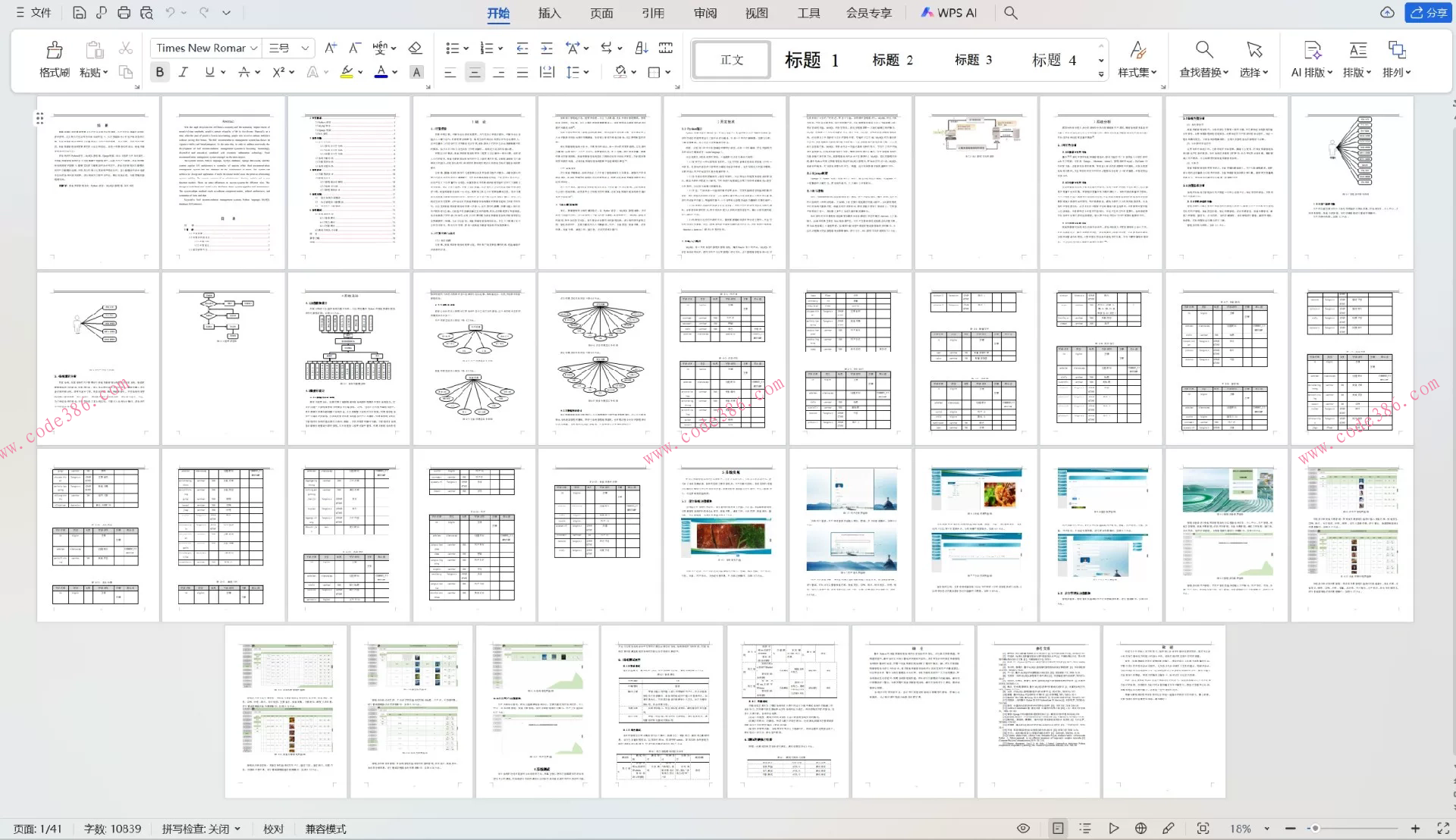
Task: Switch to the 插入 (Insert) tab
Action: click(x=549, y=13)
